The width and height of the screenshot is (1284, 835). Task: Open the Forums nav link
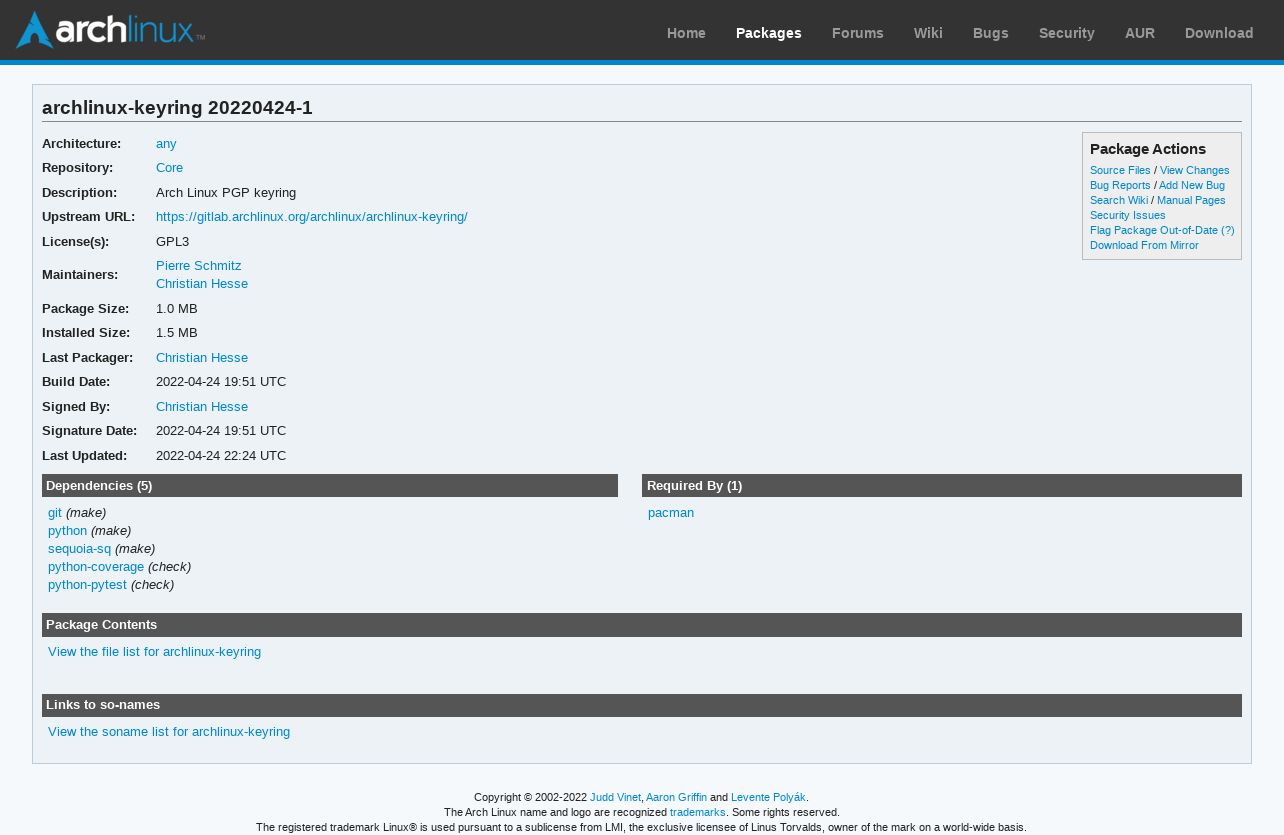tap(857, 33)
